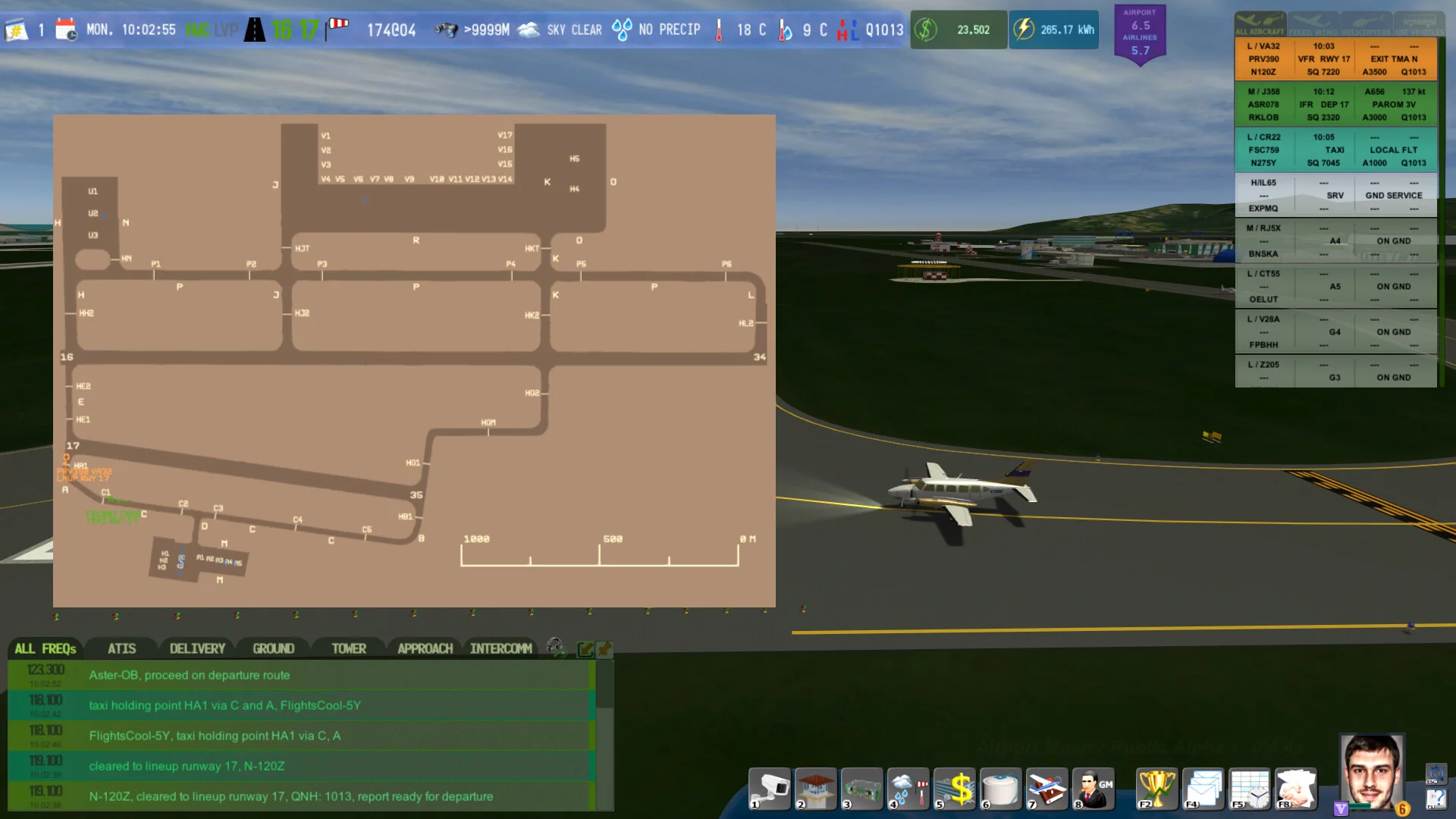Open the schedule timetable icon (F5)
This screenshot has width=1456, height=819.
[x=1250, y=789]
